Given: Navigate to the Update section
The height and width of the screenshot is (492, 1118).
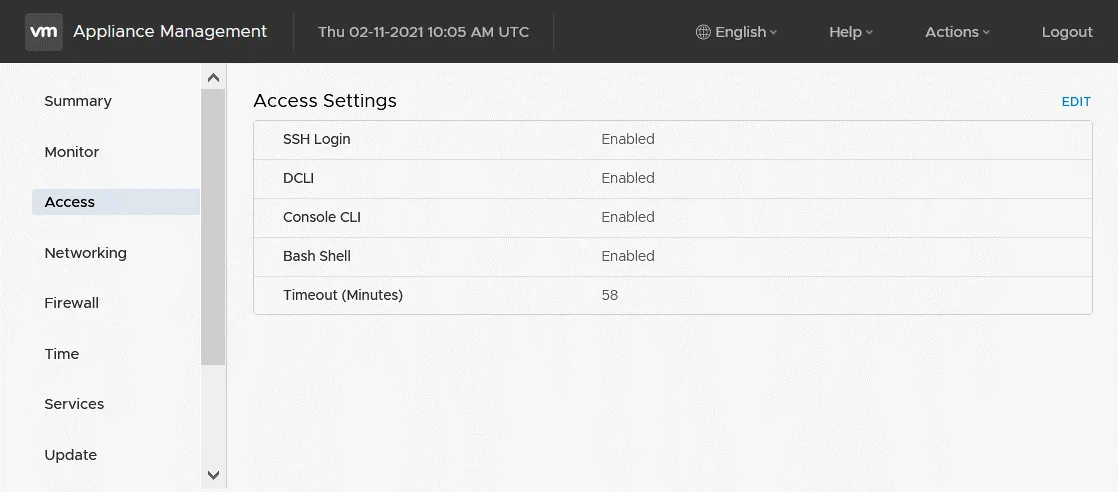Looking at the screenshot, I should click(70, 455).
